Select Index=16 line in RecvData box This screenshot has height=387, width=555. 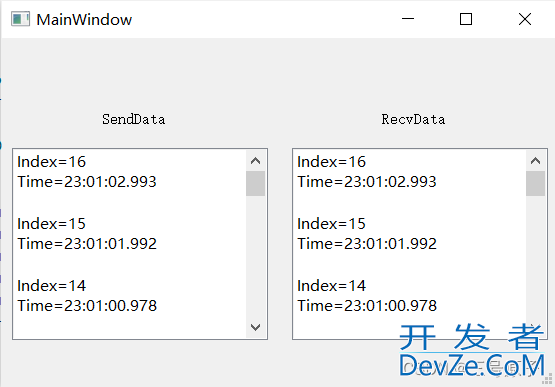[x=332, y=162]
